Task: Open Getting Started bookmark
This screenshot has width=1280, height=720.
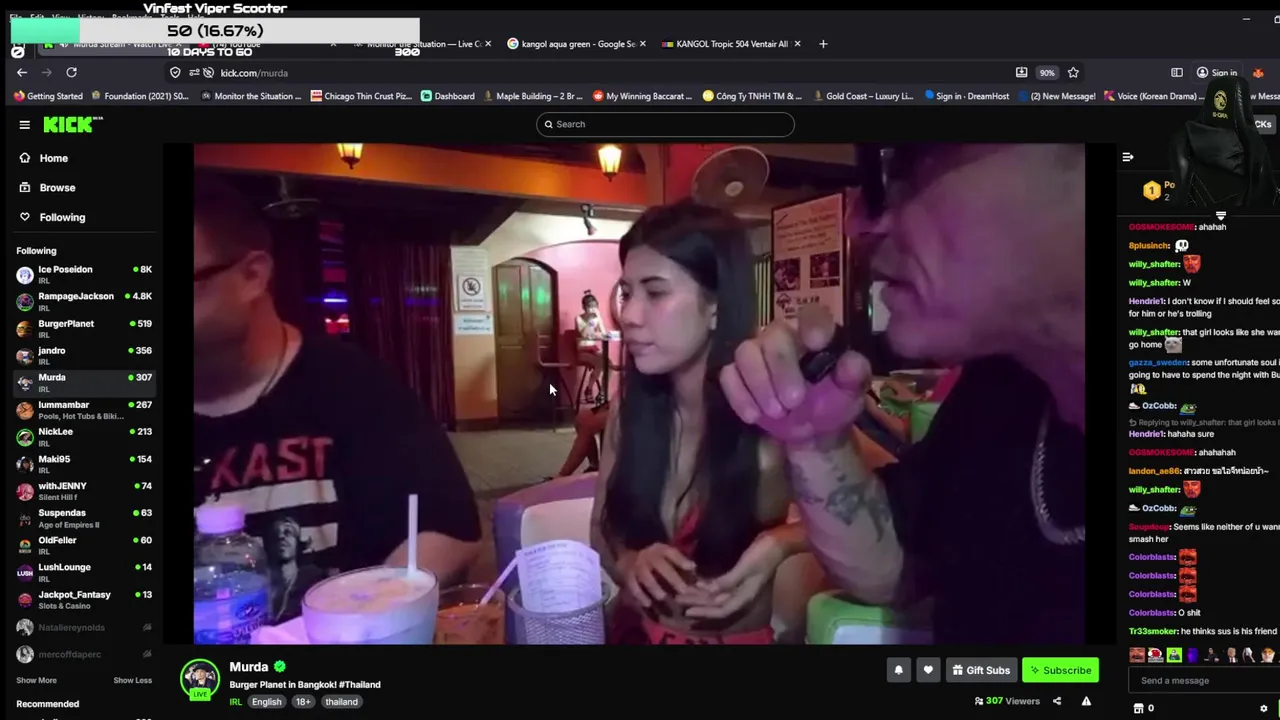Action: coord(48,96)
